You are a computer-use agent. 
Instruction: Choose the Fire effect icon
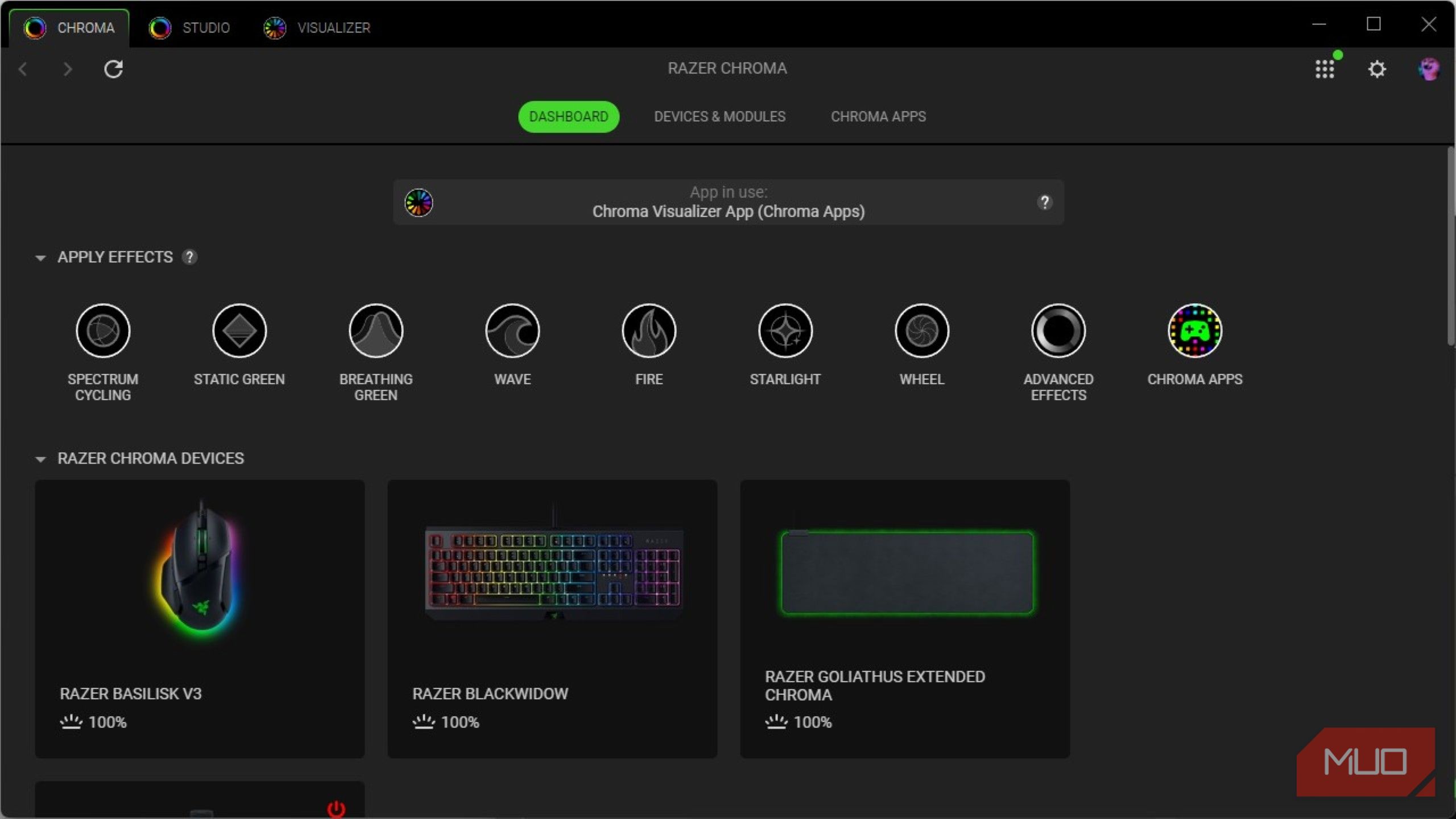(x=649, y=330)
